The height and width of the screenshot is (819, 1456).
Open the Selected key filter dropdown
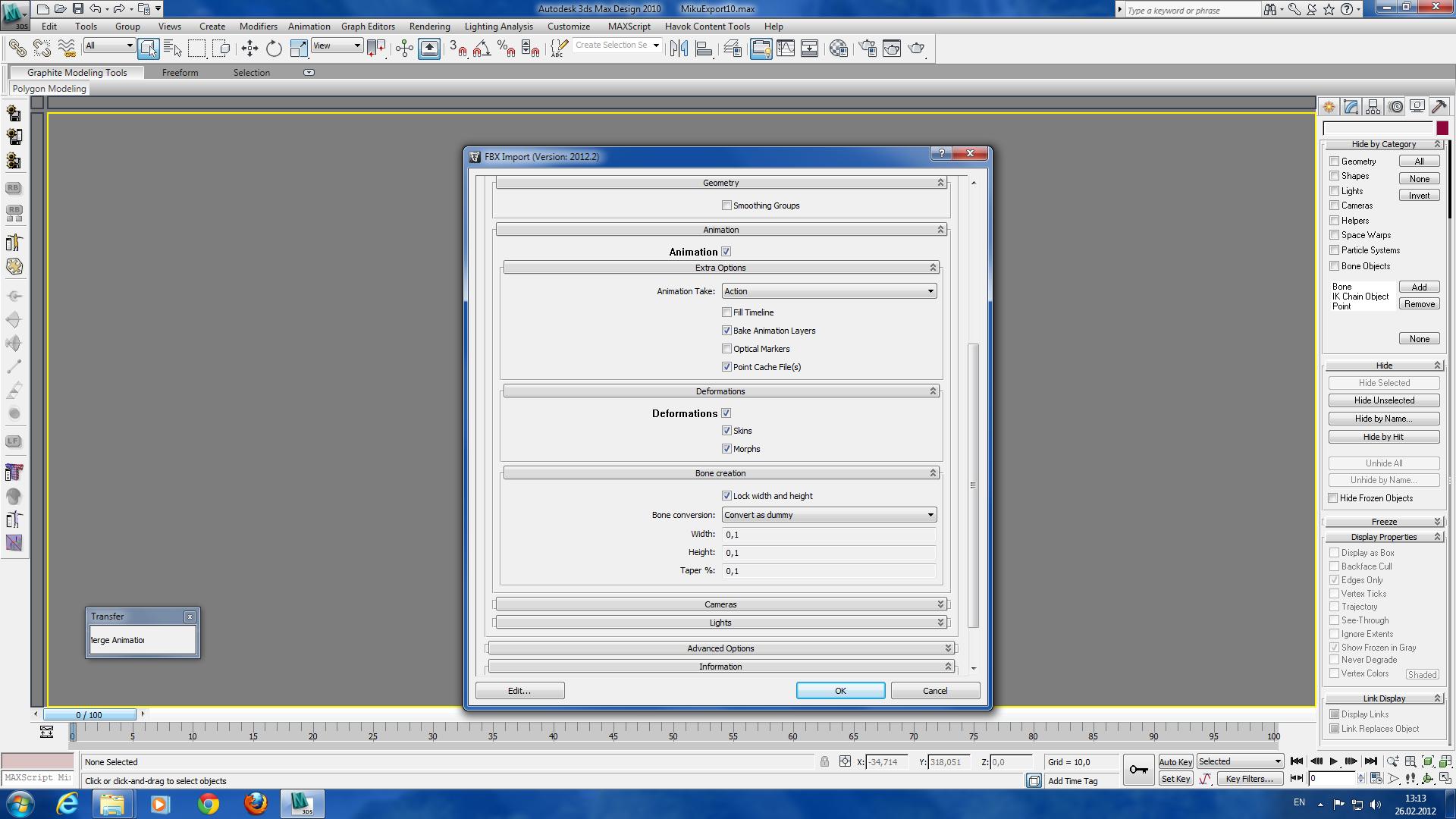point(1240,761)
